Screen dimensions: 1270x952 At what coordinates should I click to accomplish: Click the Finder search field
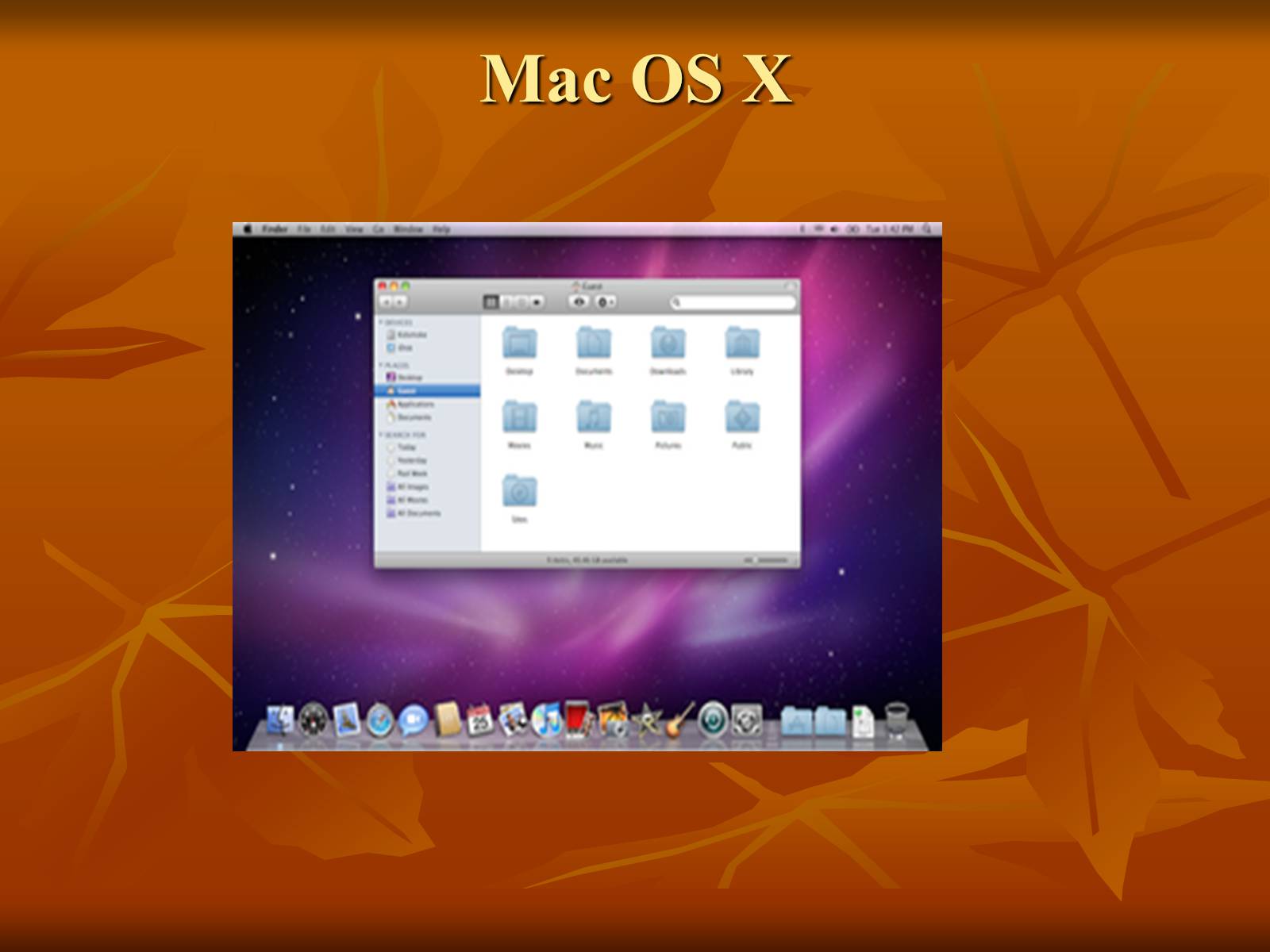[732, 302]
